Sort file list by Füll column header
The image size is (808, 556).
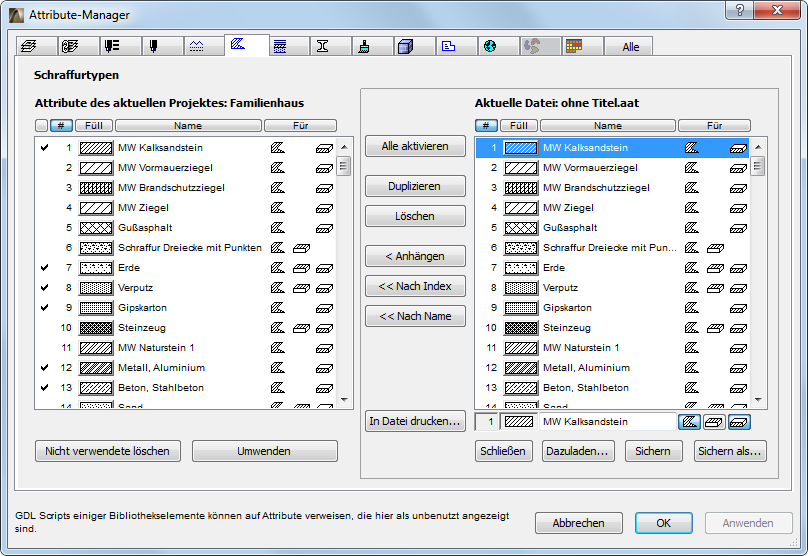[x=519, y=125]
